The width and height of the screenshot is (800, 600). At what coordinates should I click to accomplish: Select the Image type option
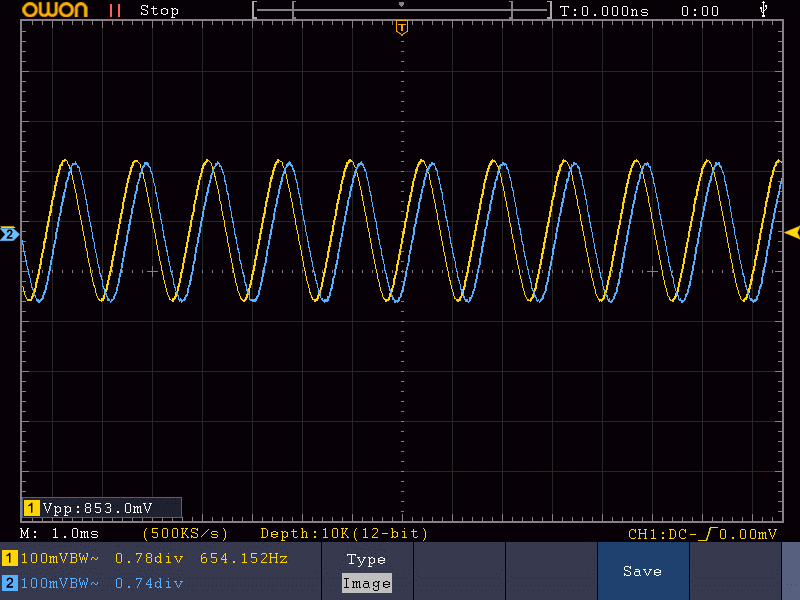tap(366, 583)
